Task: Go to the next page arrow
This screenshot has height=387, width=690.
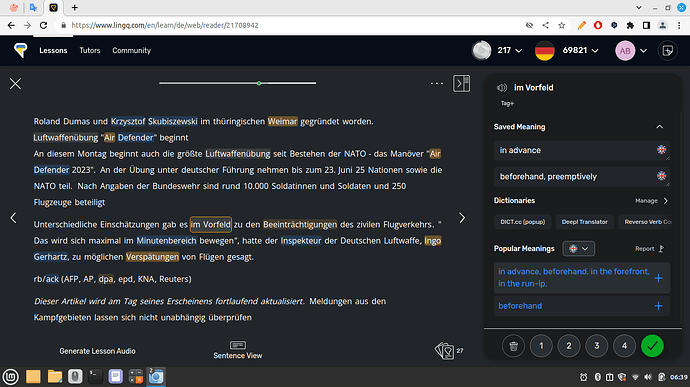Action: pos(462,218)
